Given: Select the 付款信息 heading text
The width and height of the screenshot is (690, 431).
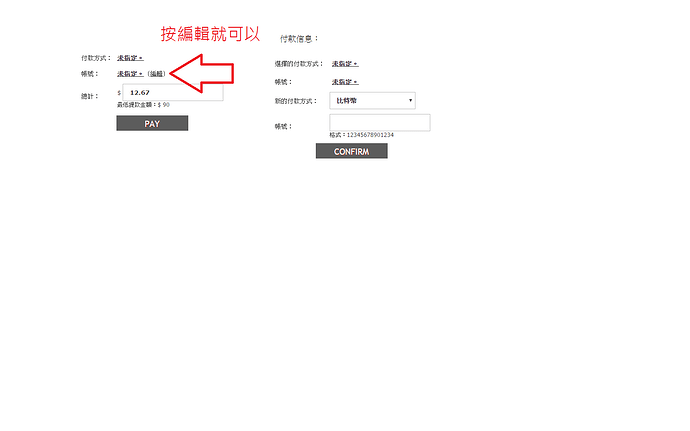Looking at the screenshot, I should (x=299, y=39).
